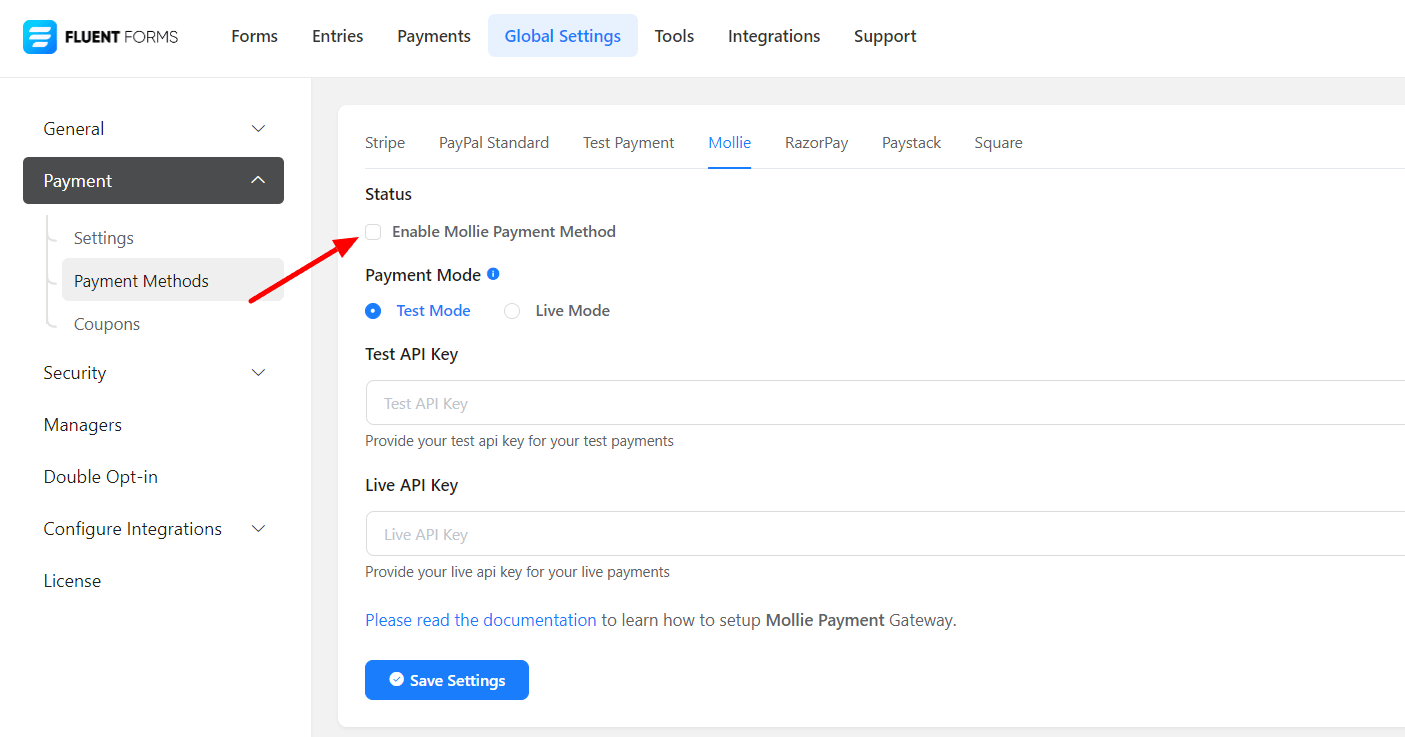Expand the Security sidebar section
Screen dimensions: 1405x737
258,373
